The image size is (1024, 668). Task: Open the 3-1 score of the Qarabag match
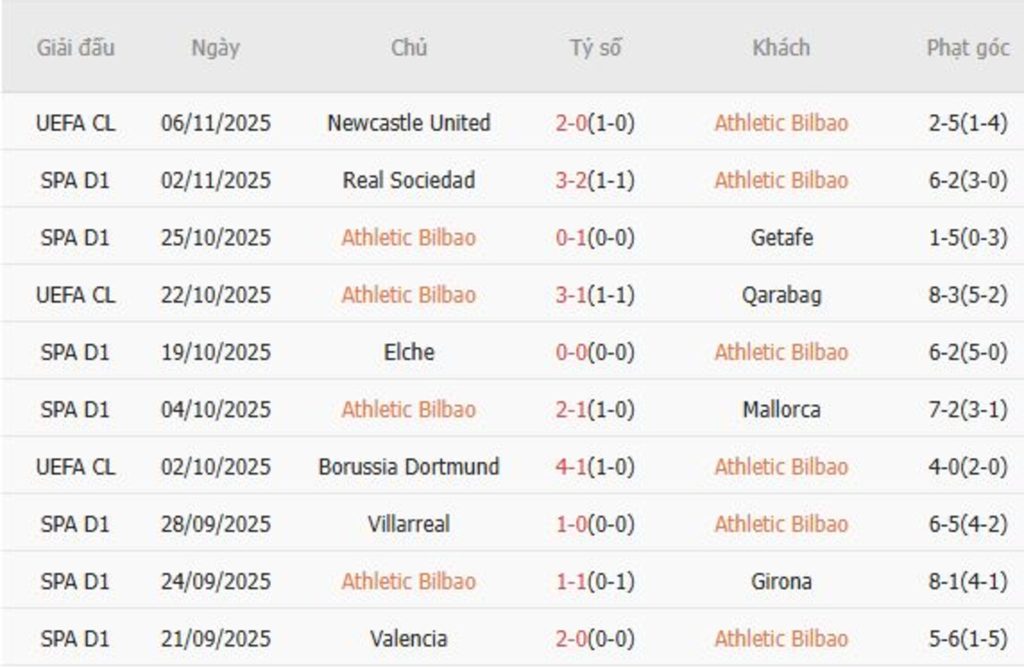pyautogui.click(x=571, y=295)
